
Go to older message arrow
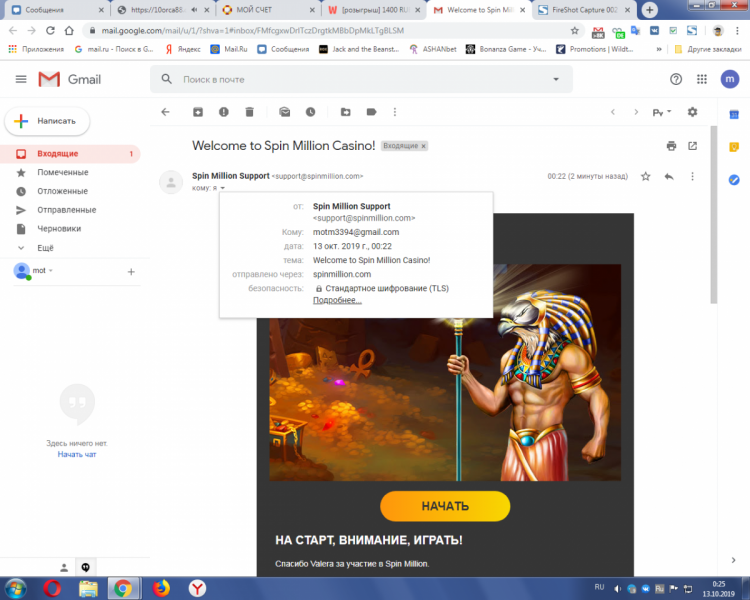(636, 112)
